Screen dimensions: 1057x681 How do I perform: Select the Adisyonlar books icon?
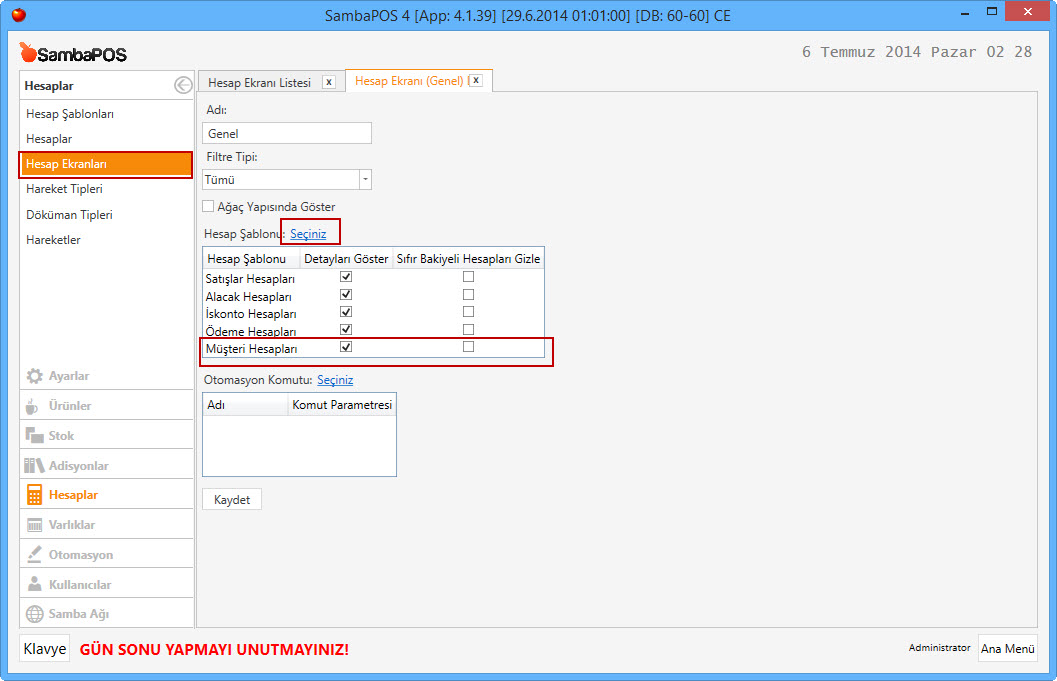(34, 466)
